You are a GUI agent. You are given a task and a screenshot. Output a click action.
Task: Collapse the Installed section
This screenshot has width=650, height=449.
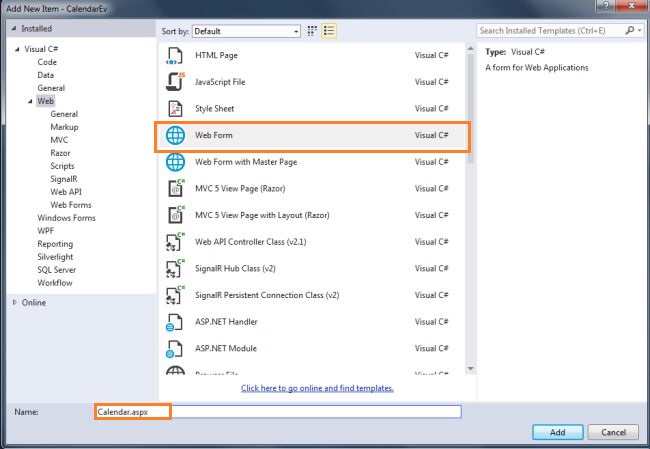[14, 29]
